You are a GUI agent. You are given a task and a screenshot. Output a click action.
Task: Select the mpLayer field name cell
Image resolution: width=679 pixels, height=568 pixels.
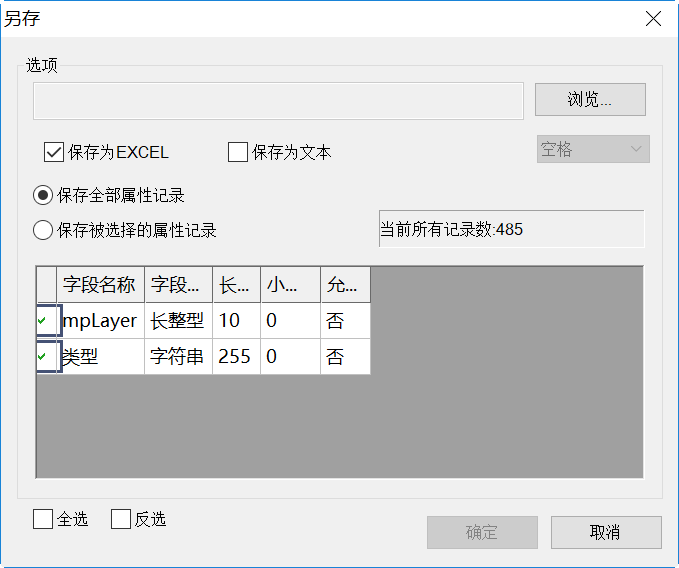tap(100, 321)
